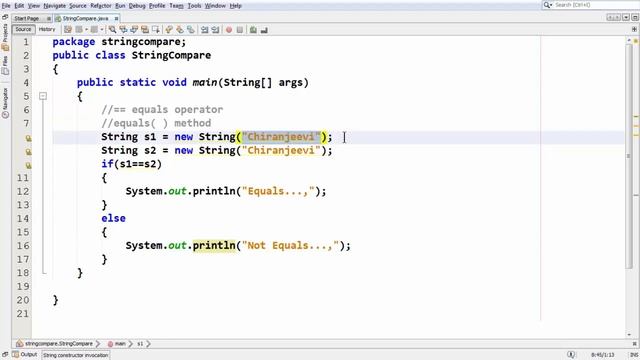
Task: Maximize the editor window icon
Action: click(x=635, y=18)
